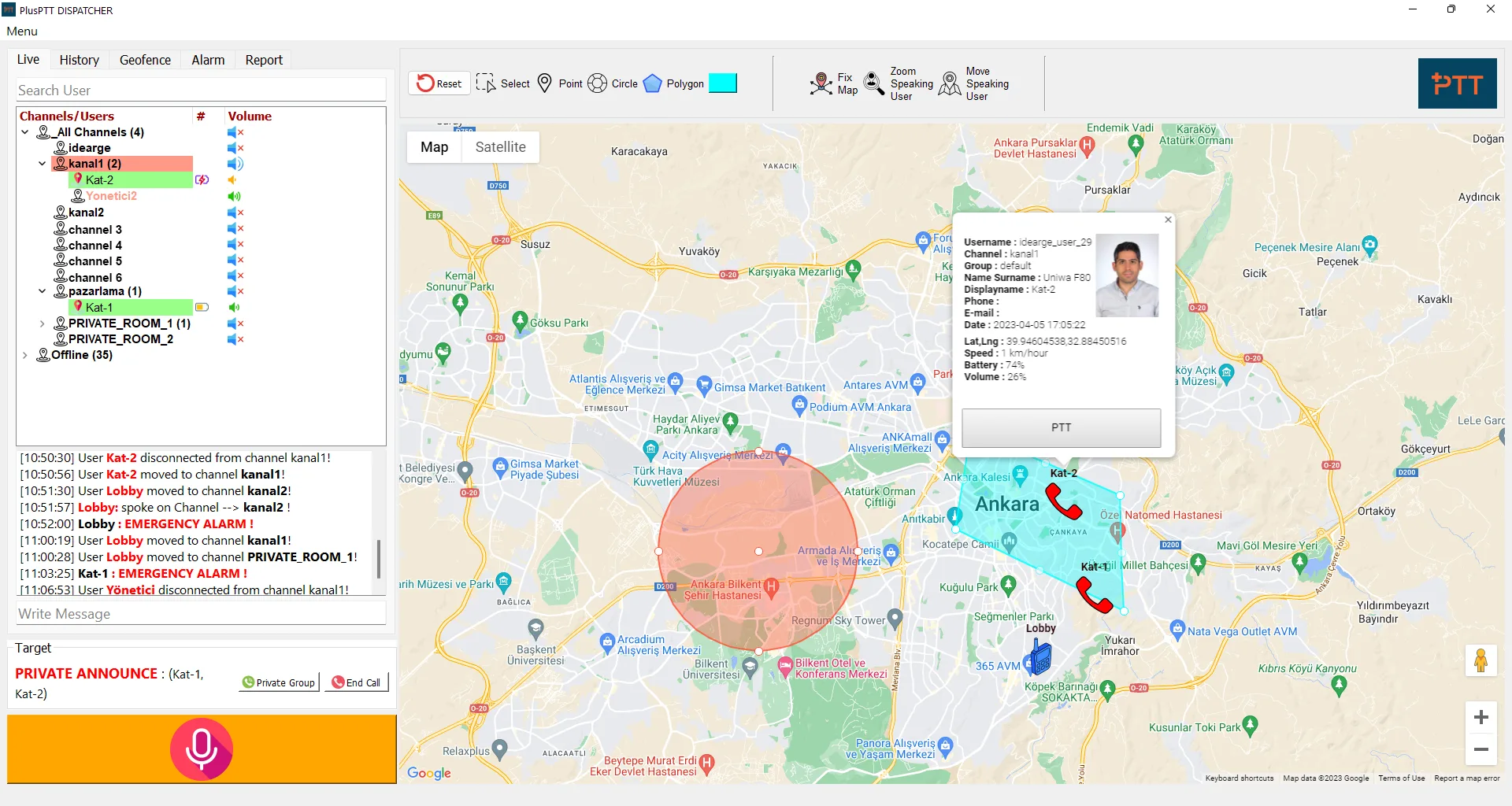Click Lobby radio marker on map
This screenshot has height=806, width=1512.
click(x=1041, y=656)
